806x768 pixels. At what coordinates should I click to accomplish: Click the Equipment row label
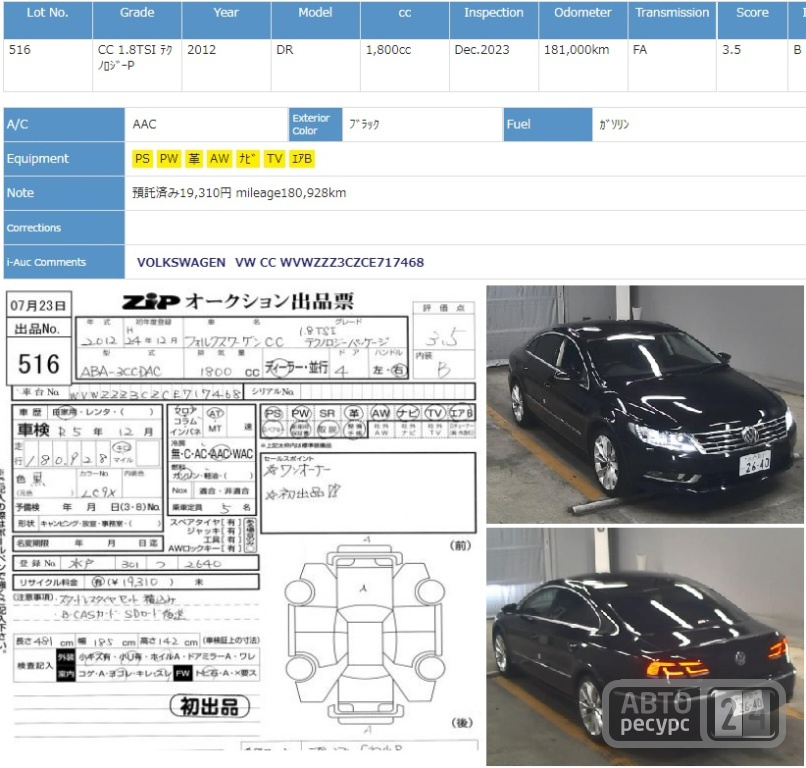pyautogui.click(x=64, y=159)
